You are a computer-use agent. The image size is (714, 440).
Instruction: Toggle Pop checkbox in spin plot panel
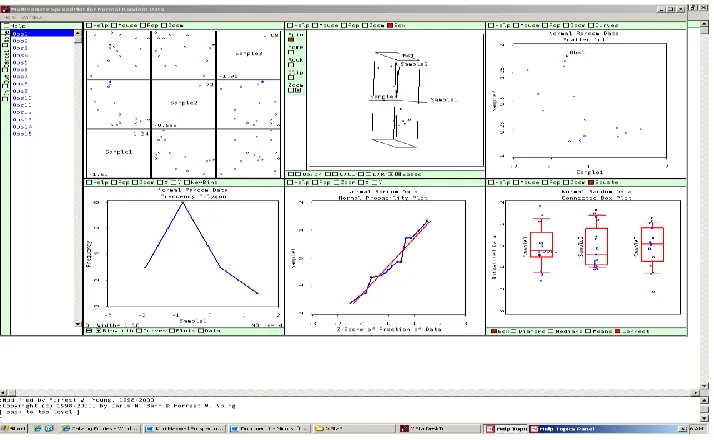(344, 26)
